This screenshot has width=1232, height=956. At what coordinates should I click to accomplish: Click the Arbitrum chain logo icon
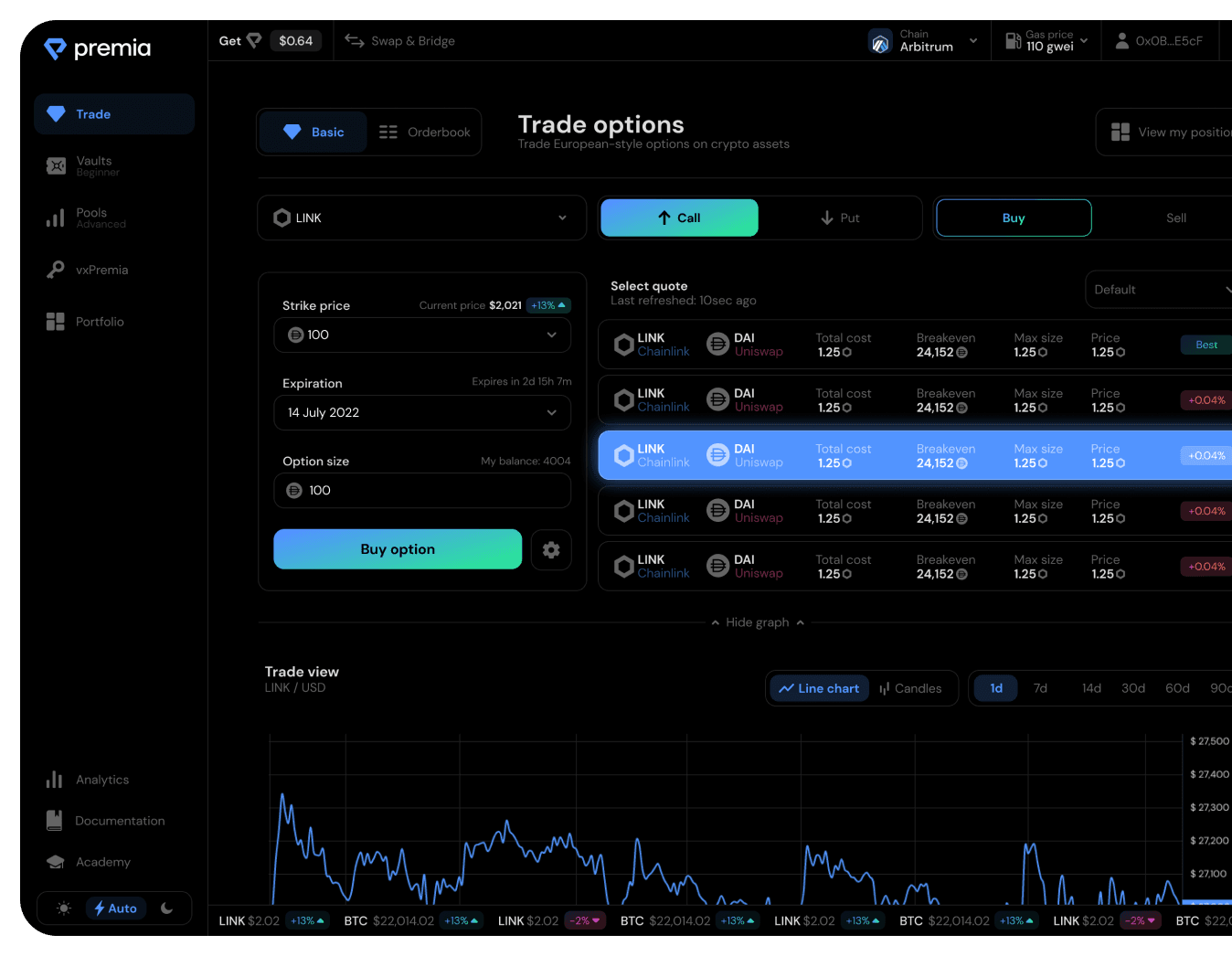coord(880,41)
